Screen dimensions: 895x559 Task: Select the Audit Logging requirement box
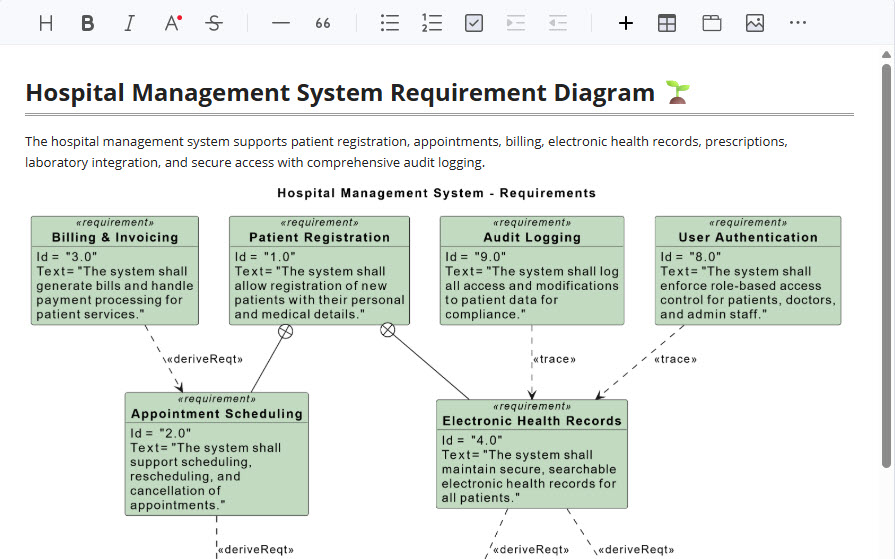532,271
